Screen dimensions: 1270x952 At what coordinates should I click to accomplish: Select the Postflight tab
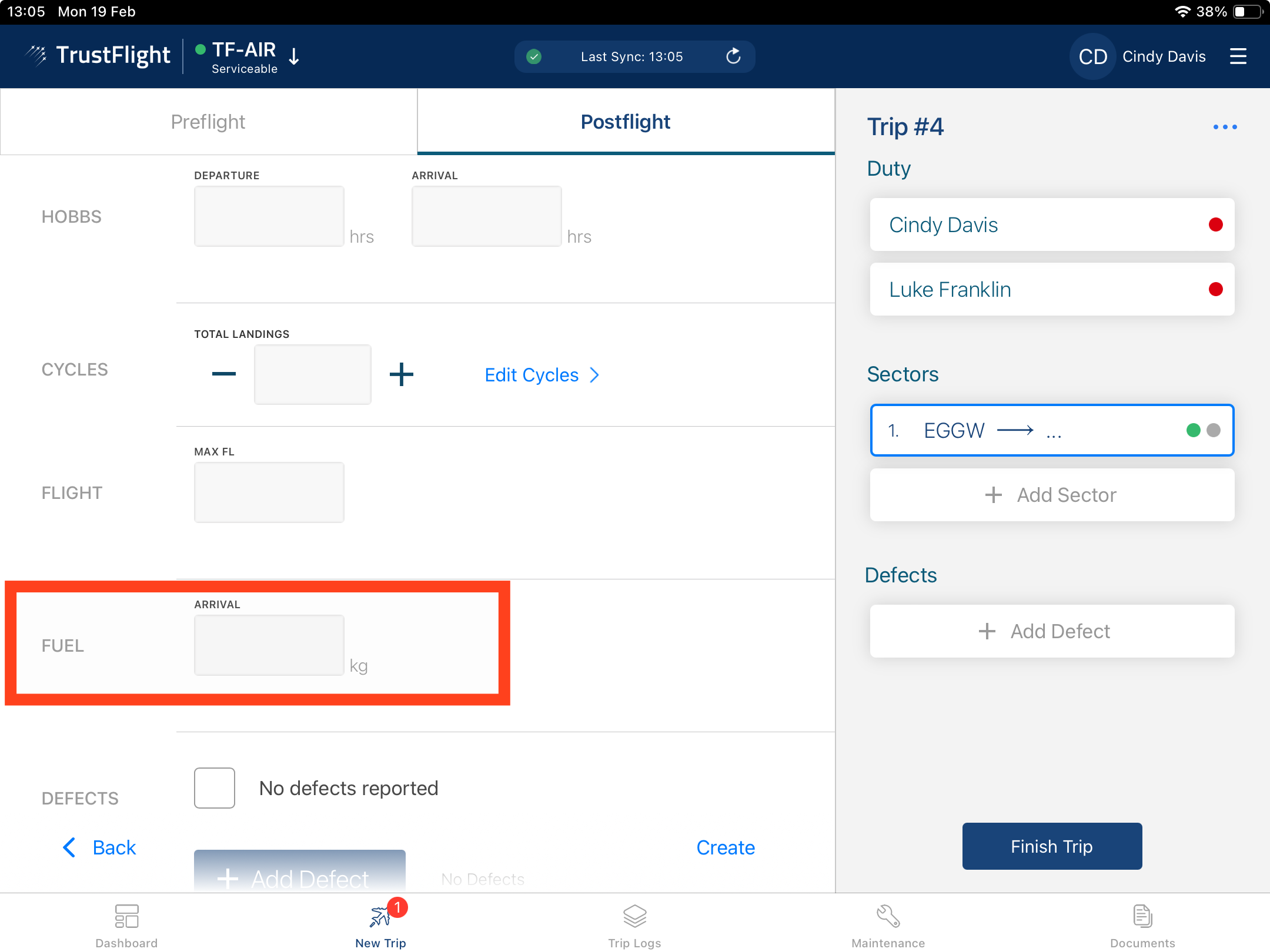626,122
